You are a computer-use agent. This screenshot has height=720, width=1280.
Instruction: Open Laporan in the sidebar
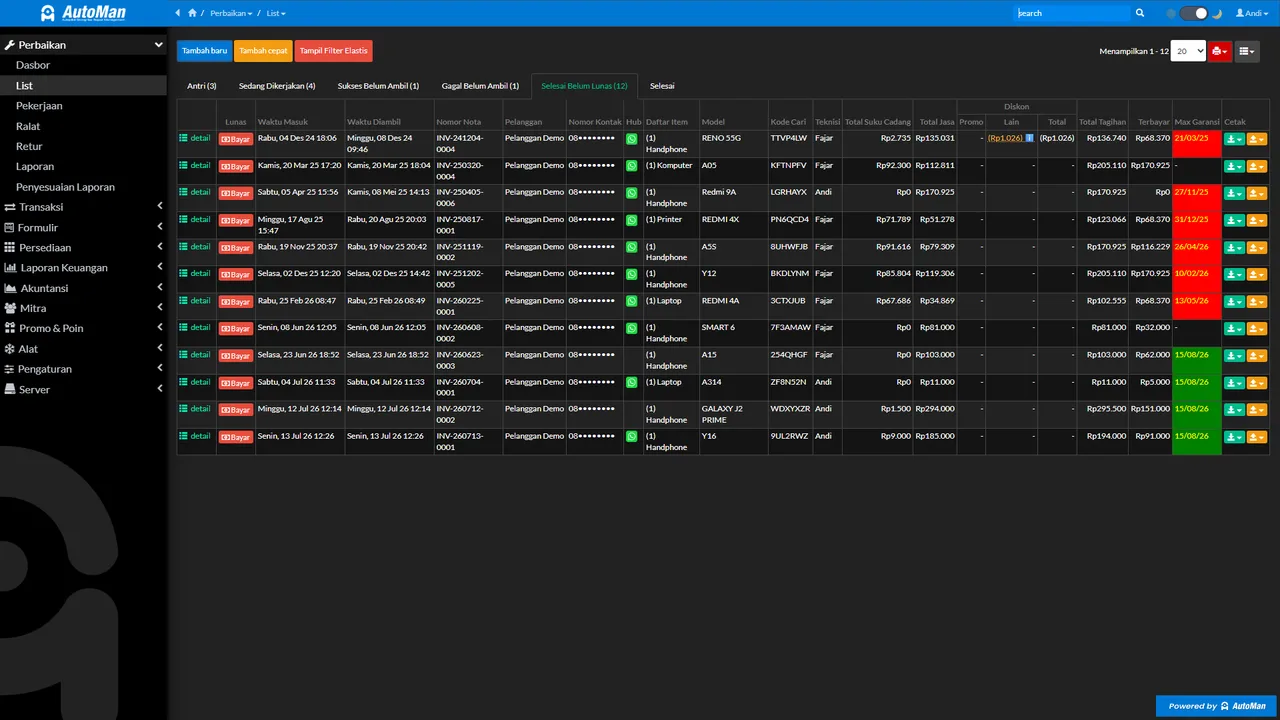[83, 166]
